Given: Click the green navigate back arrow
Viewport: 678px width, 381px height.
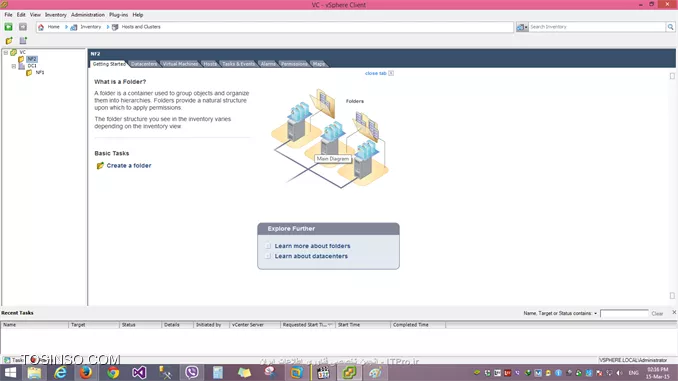Looking at the screenshot, I should [x=8, y=27].
